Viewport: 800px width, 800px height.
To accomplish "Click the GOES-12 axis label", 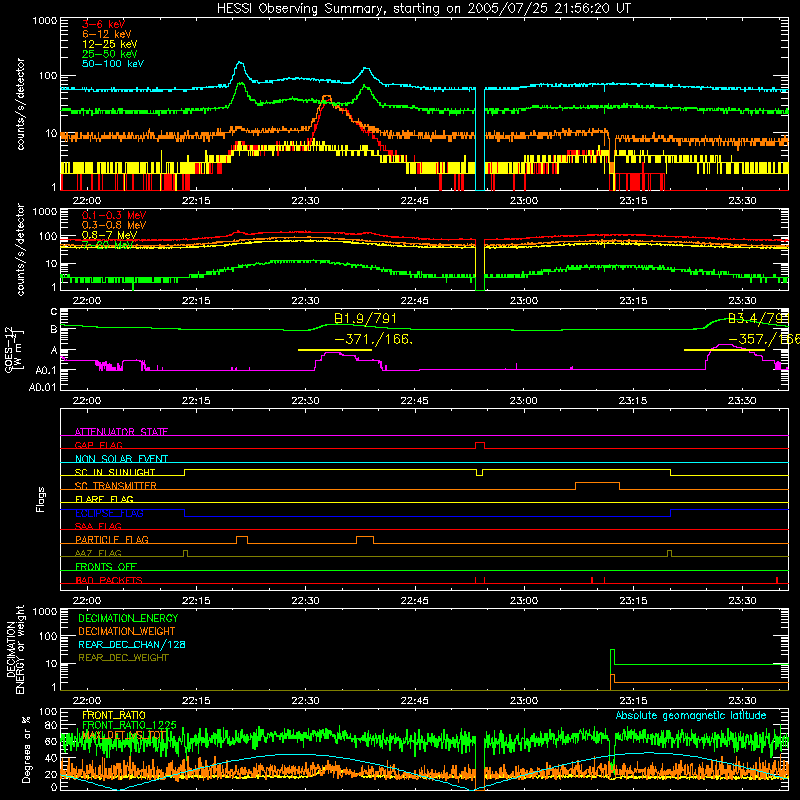I will 12,350.
